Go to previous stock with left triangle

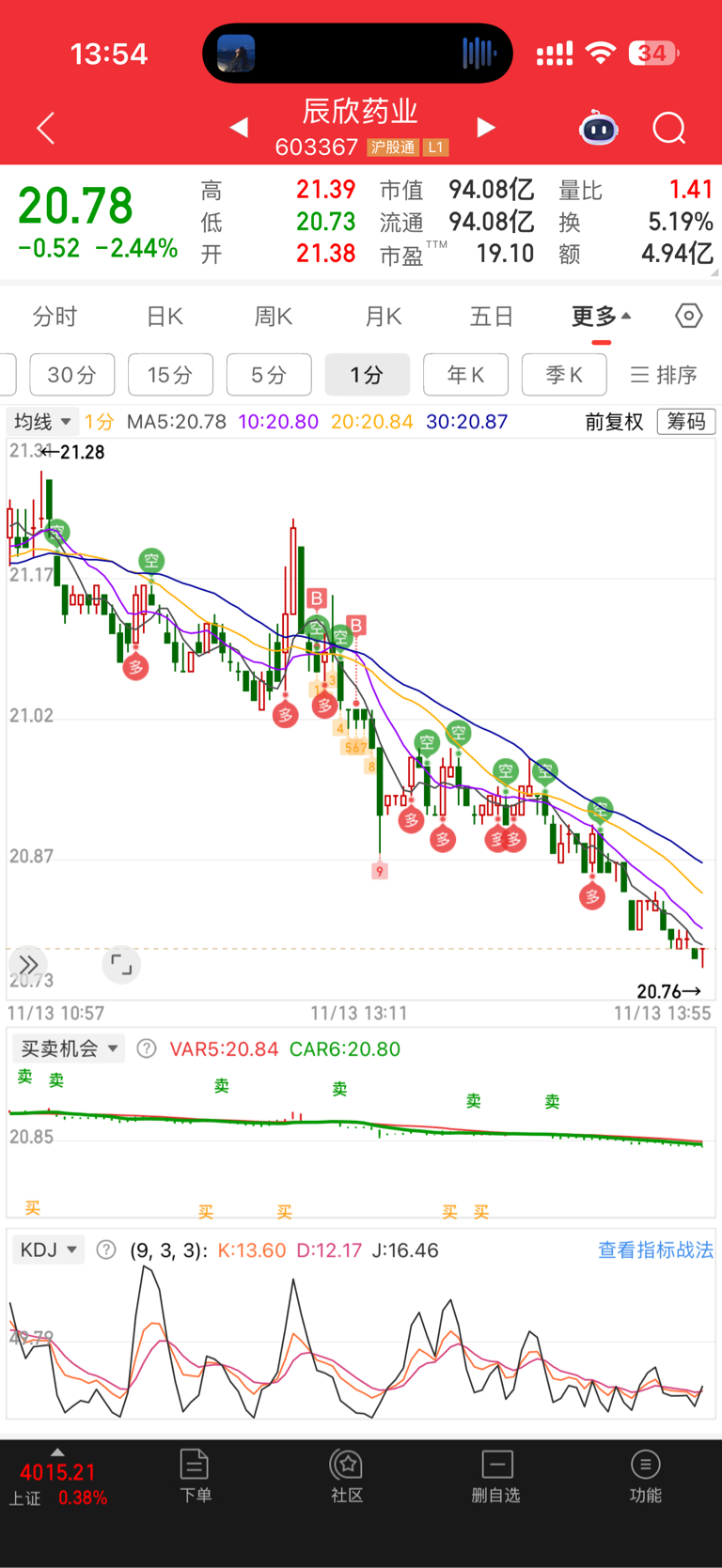tap(240, 127)
